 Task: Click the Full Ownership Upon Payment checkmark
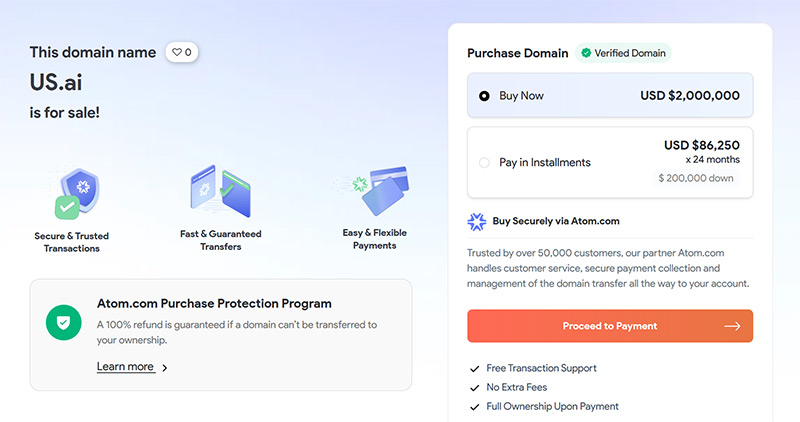point(475,406)
